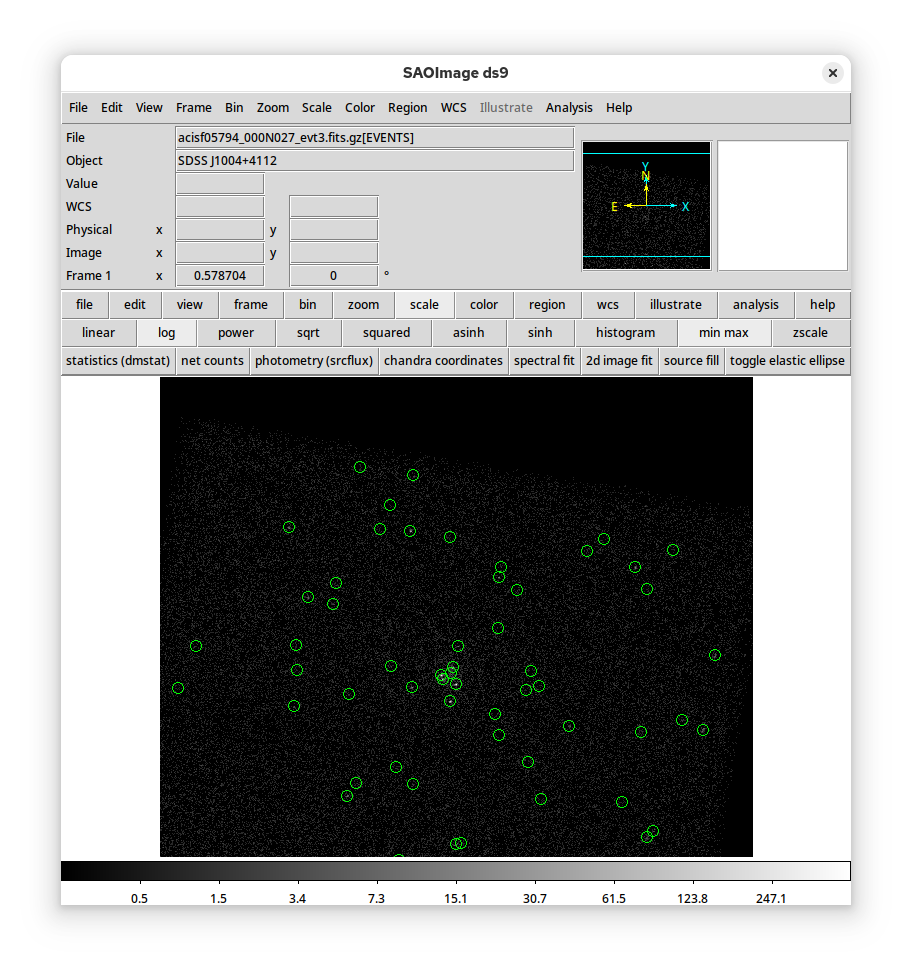Select power scale
Viewport: 912px width, 972px height.
click(236, 333)
